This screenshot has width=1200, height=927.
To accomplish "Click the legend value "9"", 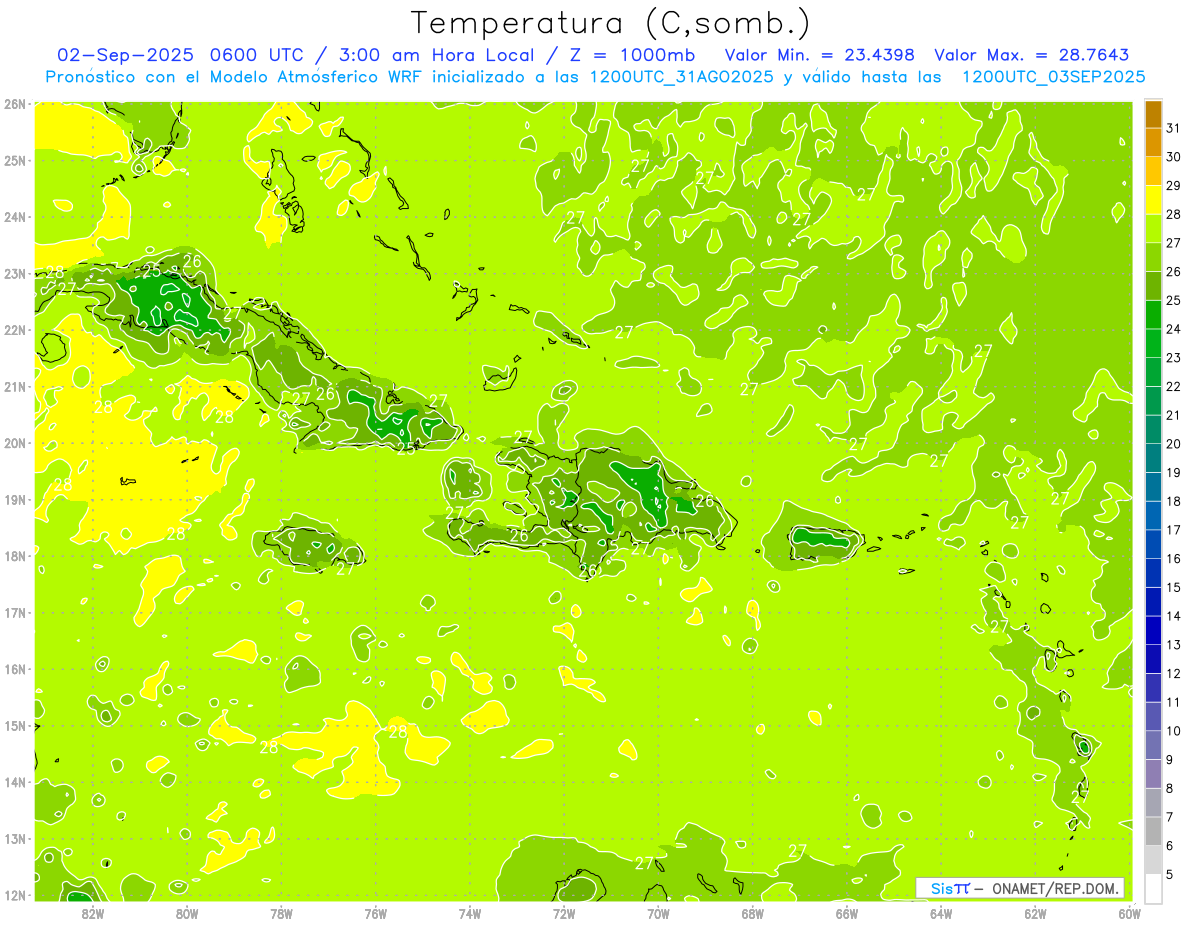I will pyautogui.click(x=1170, y=760).
